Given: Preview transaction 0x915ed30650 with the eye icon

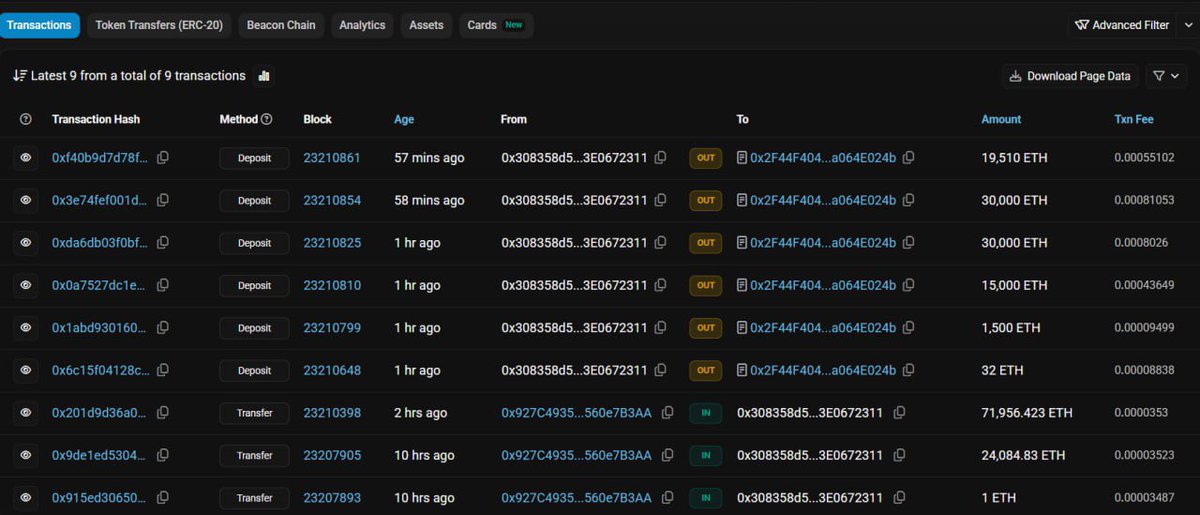Looking at the screenshot, I should pyautogui.click(x=26, y=498).
